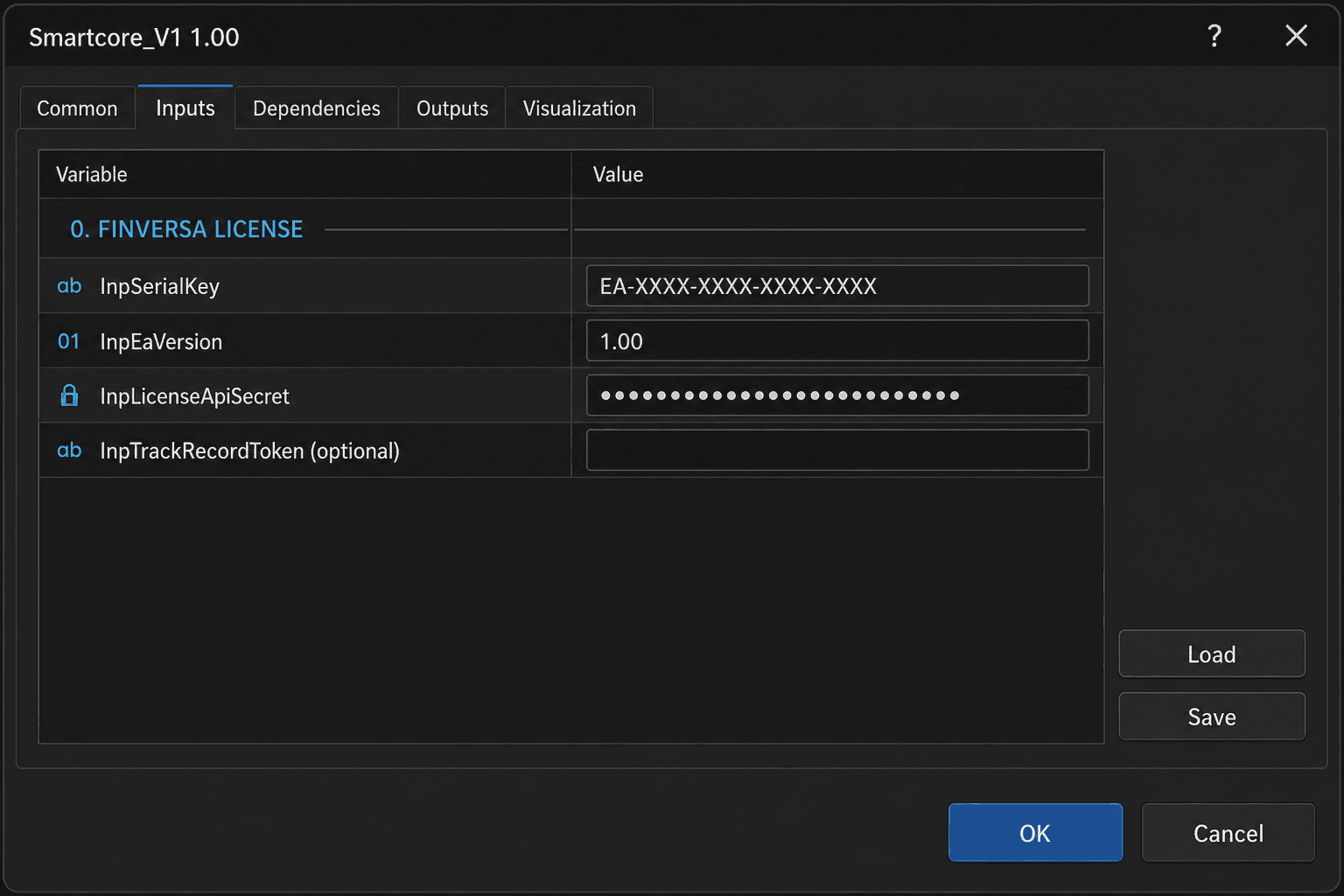Screen dimensions: 1344x896
Task: Click the Load button
Action: click(1212, 654)
